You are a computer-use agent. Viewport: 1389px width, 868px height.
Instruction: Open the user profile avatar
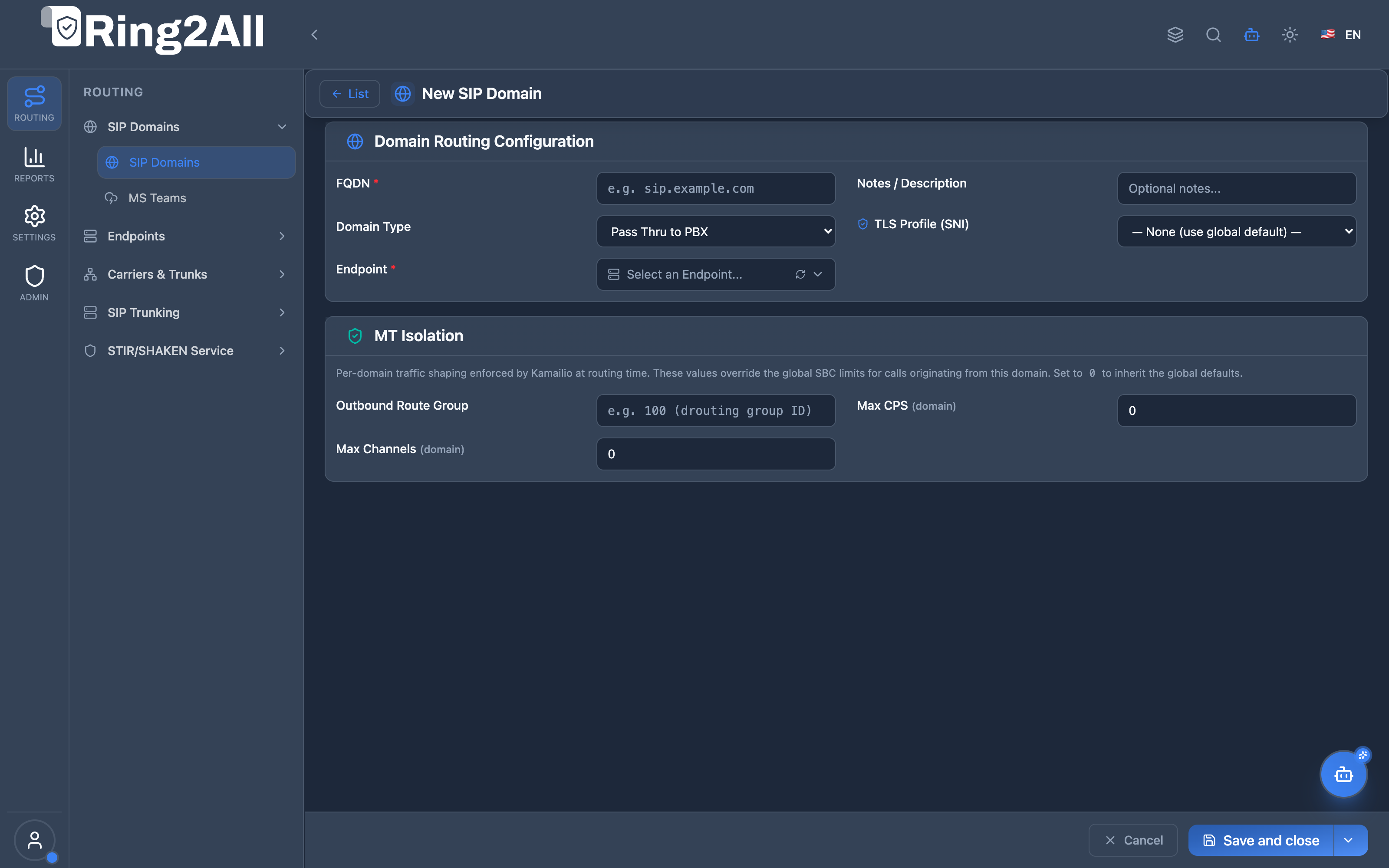click(x=34, y=841)
